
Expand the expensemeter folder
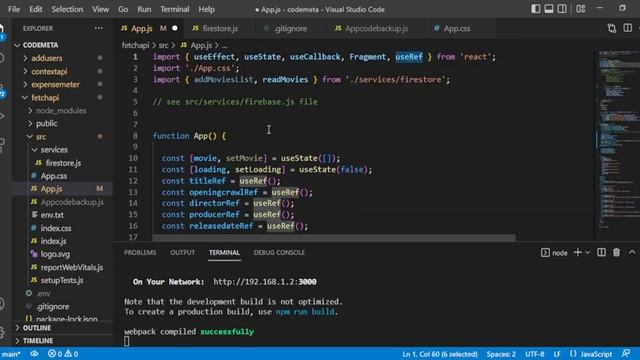pyautogui.click(x=56, y=84)
